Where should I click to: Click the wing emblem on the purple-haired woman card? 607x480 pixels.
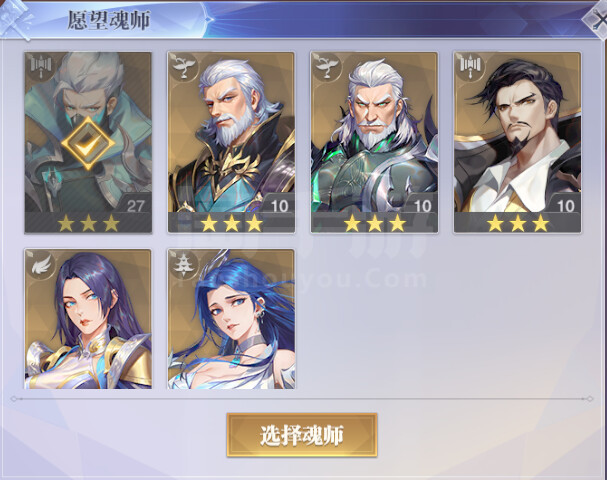pos(41,264)
